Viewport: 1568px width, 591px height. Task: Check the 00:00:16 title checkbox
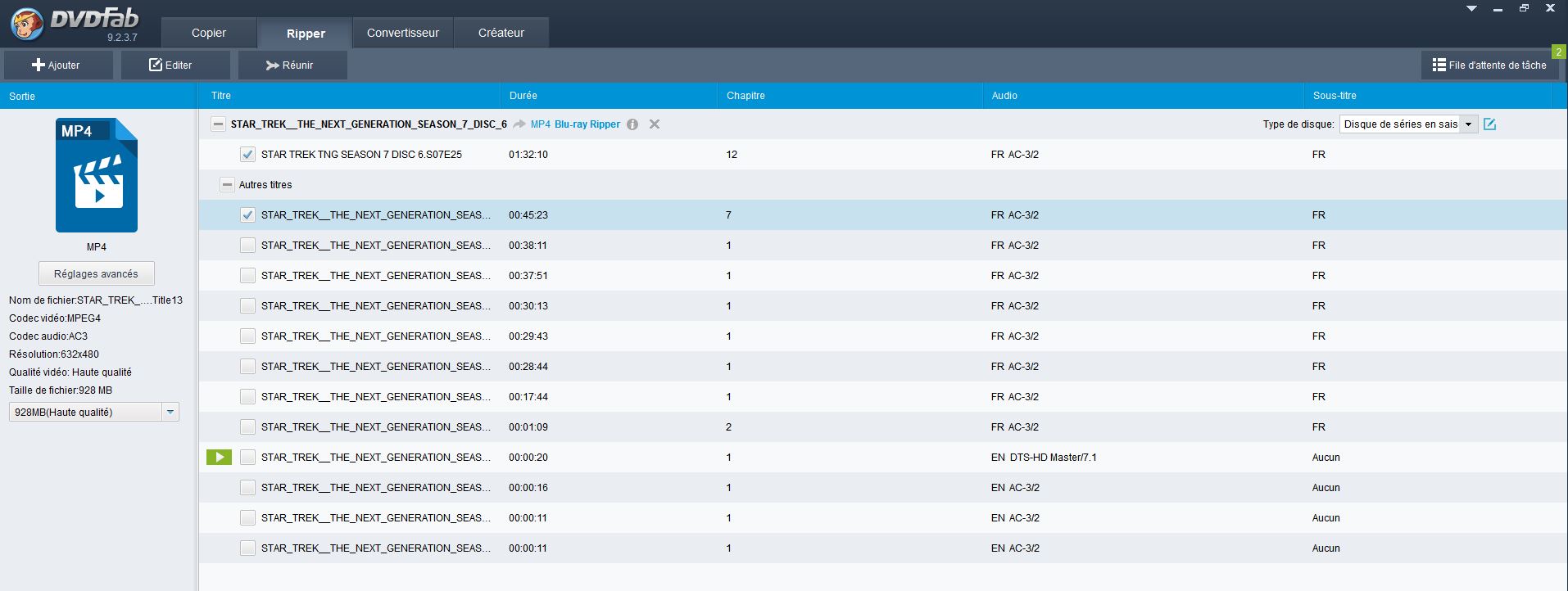[x=247, y=488]
